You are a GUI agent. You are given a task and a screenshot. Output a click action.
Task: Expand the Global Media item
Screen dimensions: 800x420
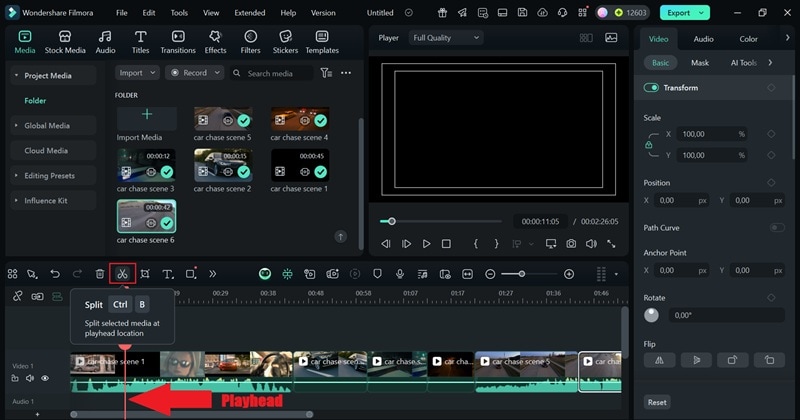[16, 126]
